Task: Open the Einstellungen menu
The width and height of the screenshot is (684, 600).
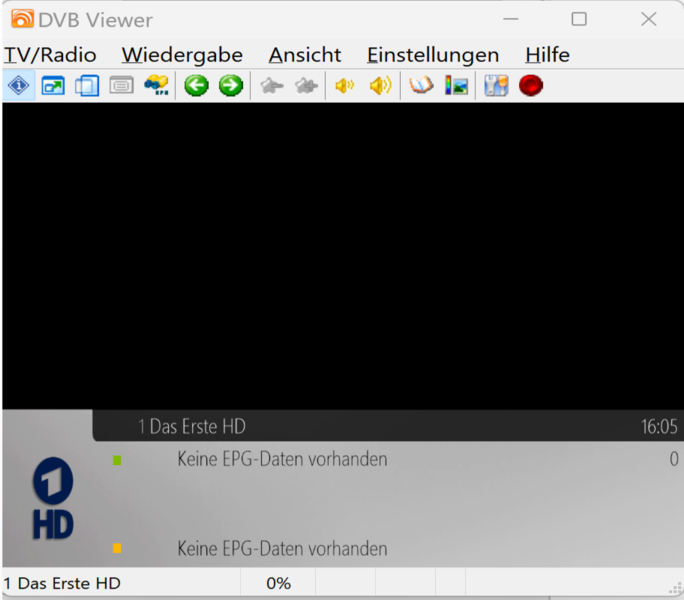Action: tap(433, 55)
